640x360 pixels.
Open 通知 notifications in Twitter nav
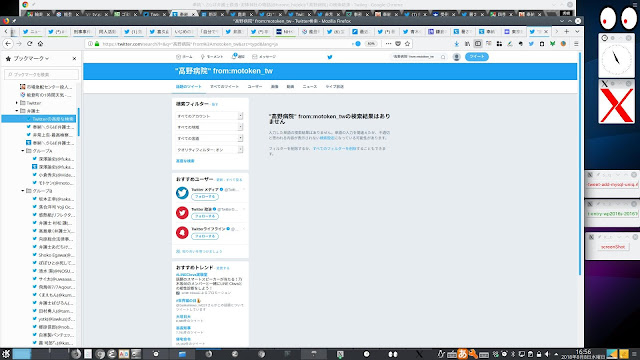(238, 57)
